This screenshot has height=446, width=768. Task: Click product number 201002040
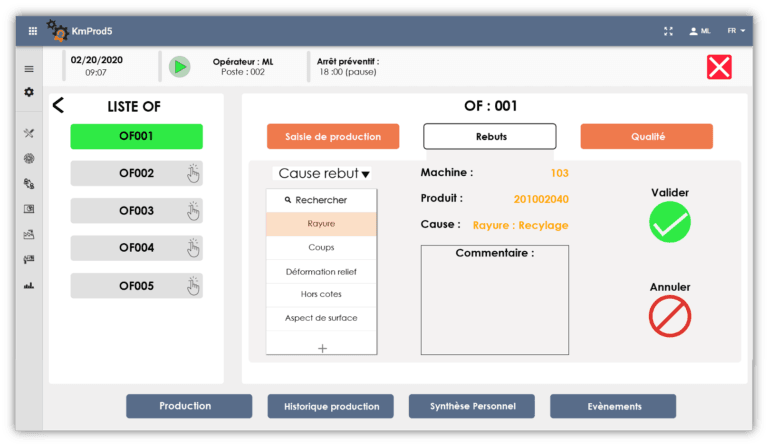pyautogui.click(x=541, y=199)
